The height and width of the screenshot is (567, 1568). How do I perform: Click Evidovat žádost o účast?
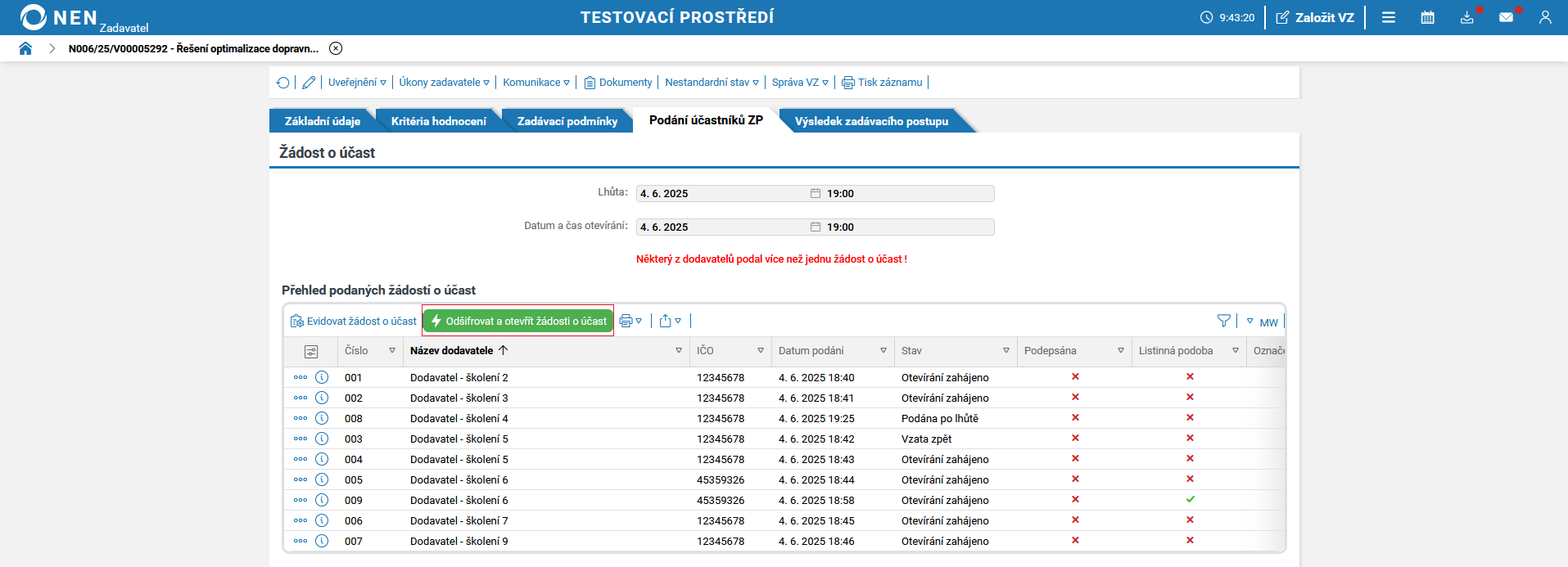[354, 322]
